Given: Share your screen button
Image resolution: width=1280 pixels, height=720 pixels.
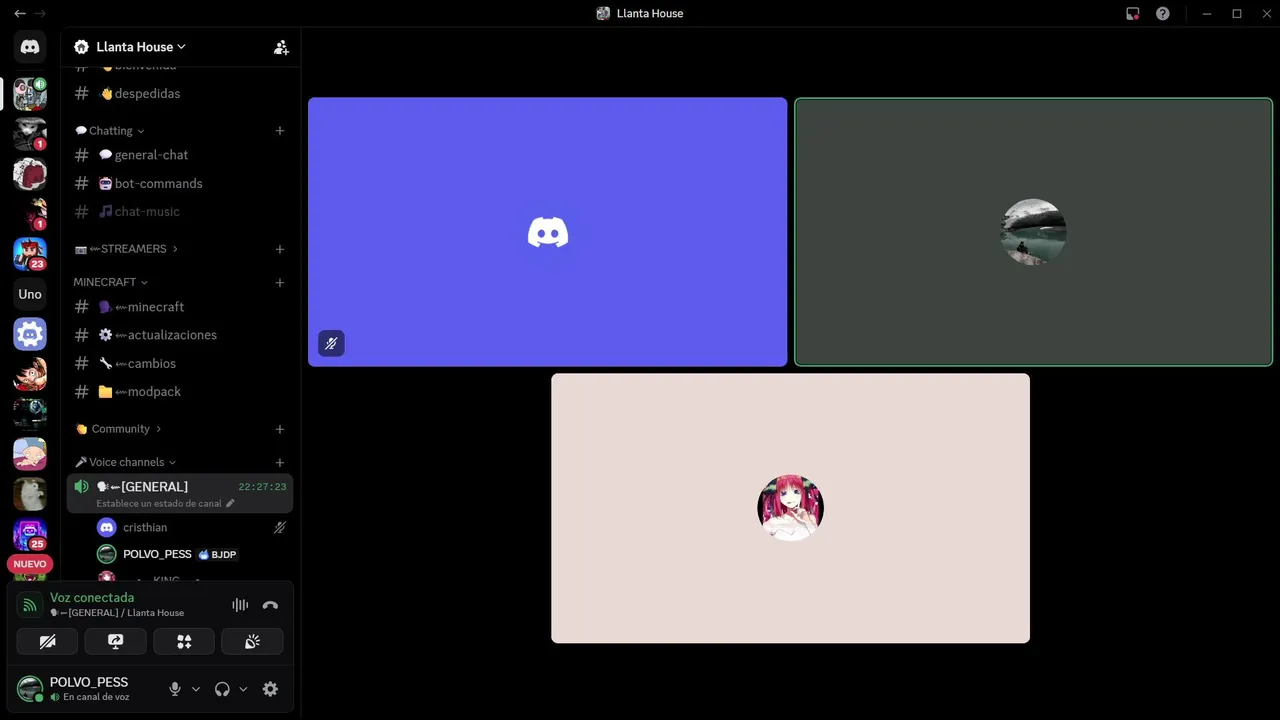Looking at the screenshot, I should point(115,641).
